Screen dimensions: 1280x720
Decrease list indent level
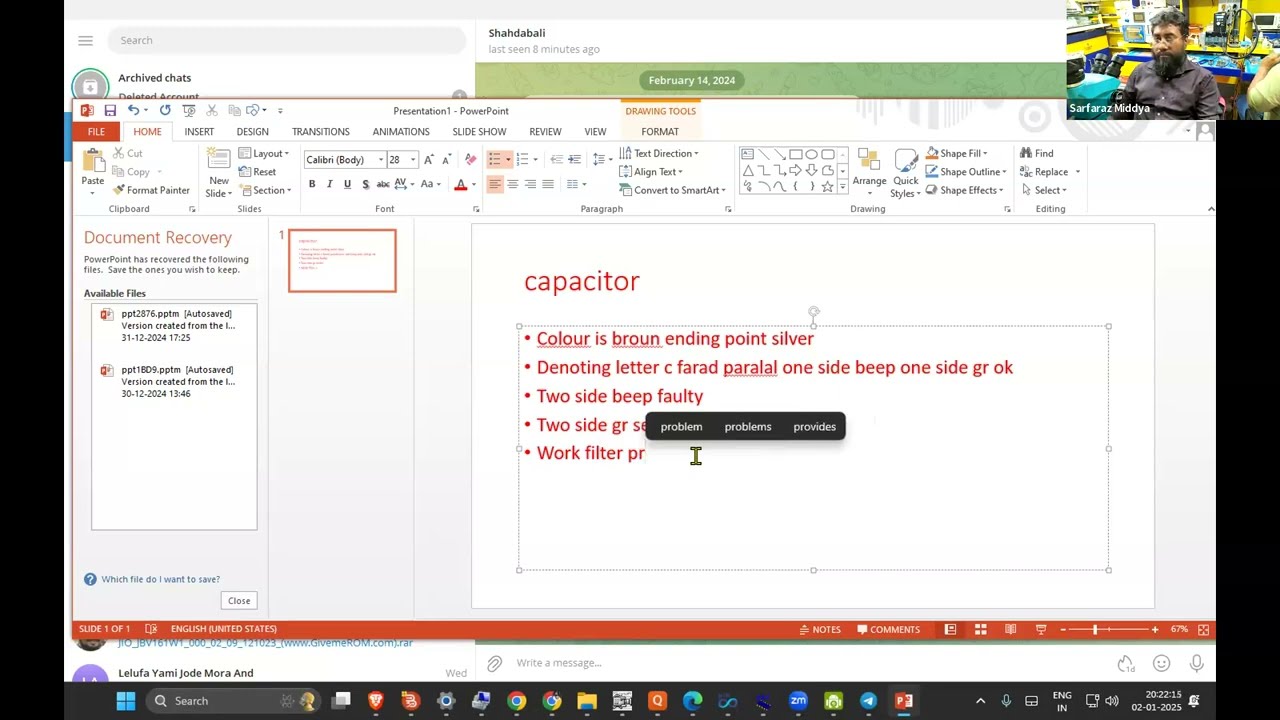pos(557,159)
